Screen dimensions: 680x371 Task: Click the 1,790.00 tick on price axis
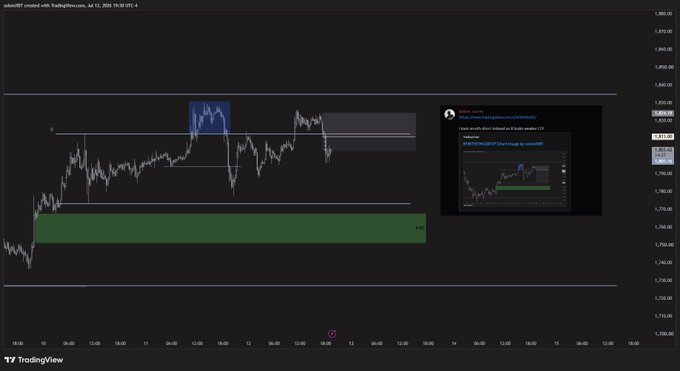click(x=664, y=174)
